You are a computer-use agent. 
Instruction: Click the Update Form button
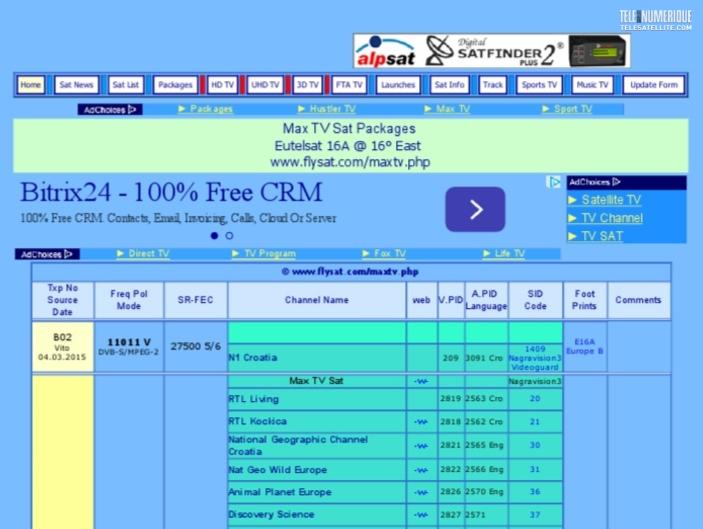click(655, 85)
